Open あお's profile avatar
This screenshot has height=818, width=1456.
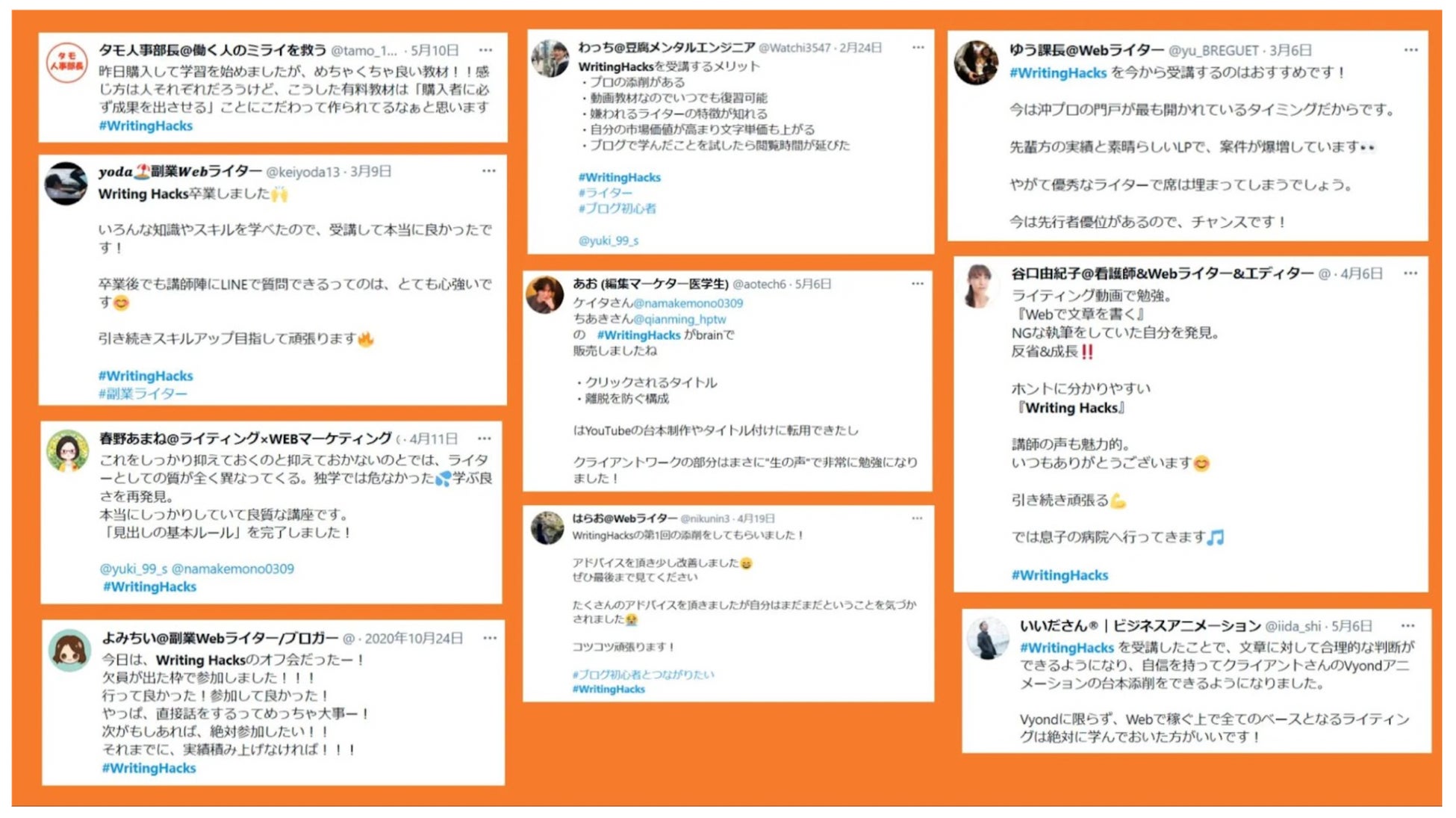coord(545,294)
